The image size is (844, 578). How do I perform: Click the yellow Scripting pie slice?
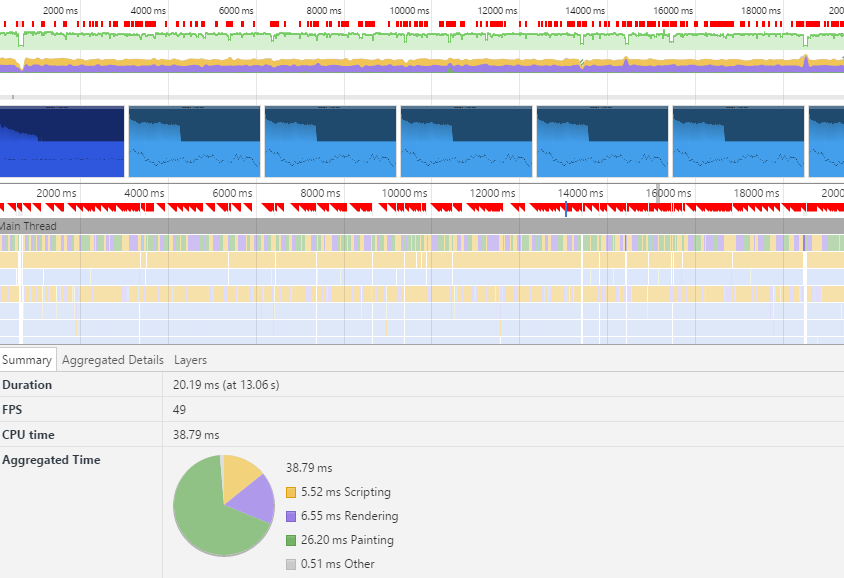(240, 473)
